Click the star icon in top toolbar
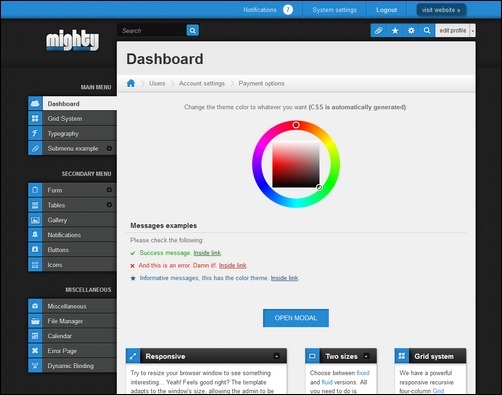 point(395,31)
